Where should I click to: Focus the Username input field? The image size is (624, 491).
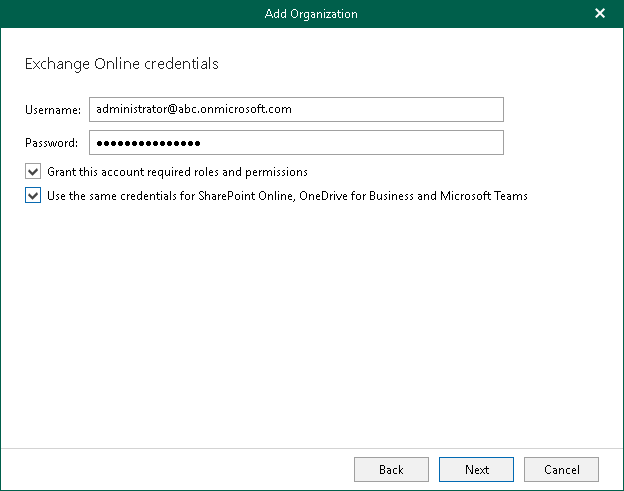(400, 109)
